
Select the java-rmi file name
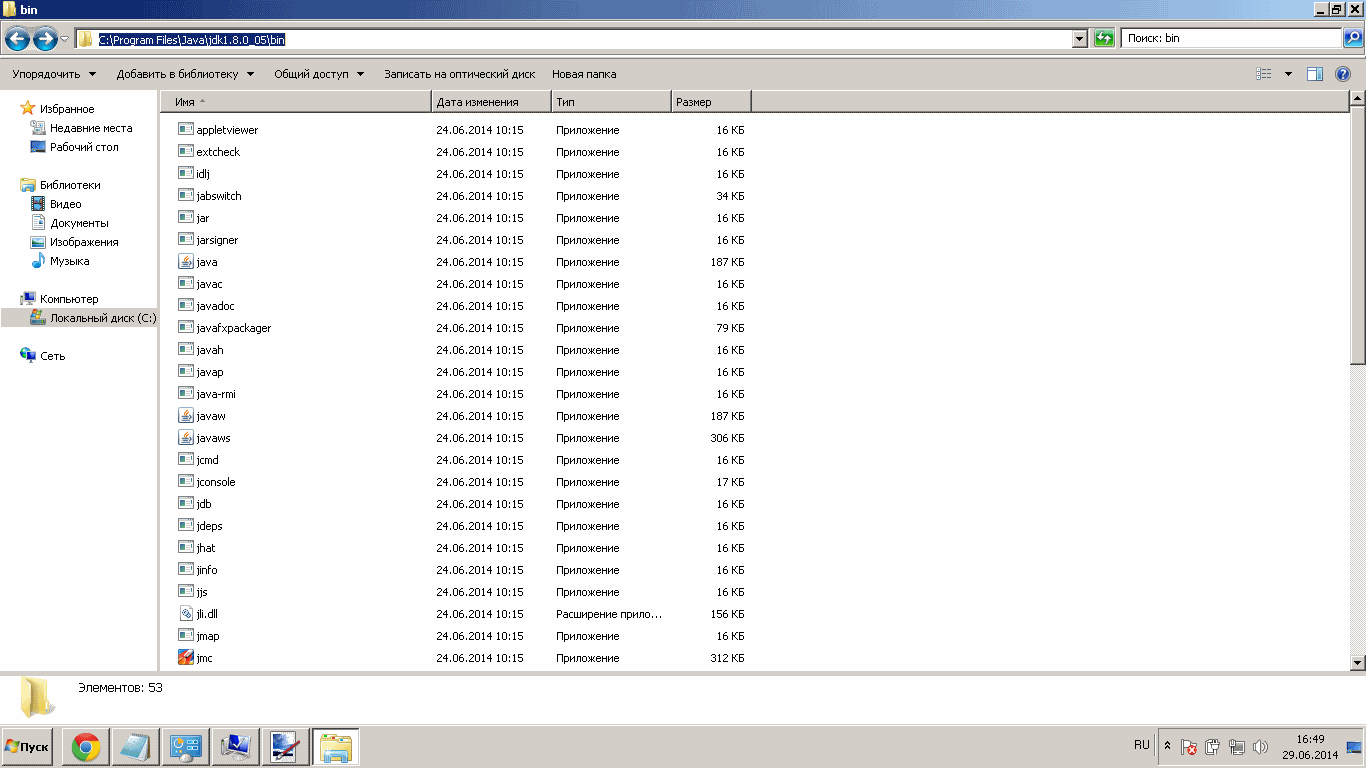click(x=216, y=394)
